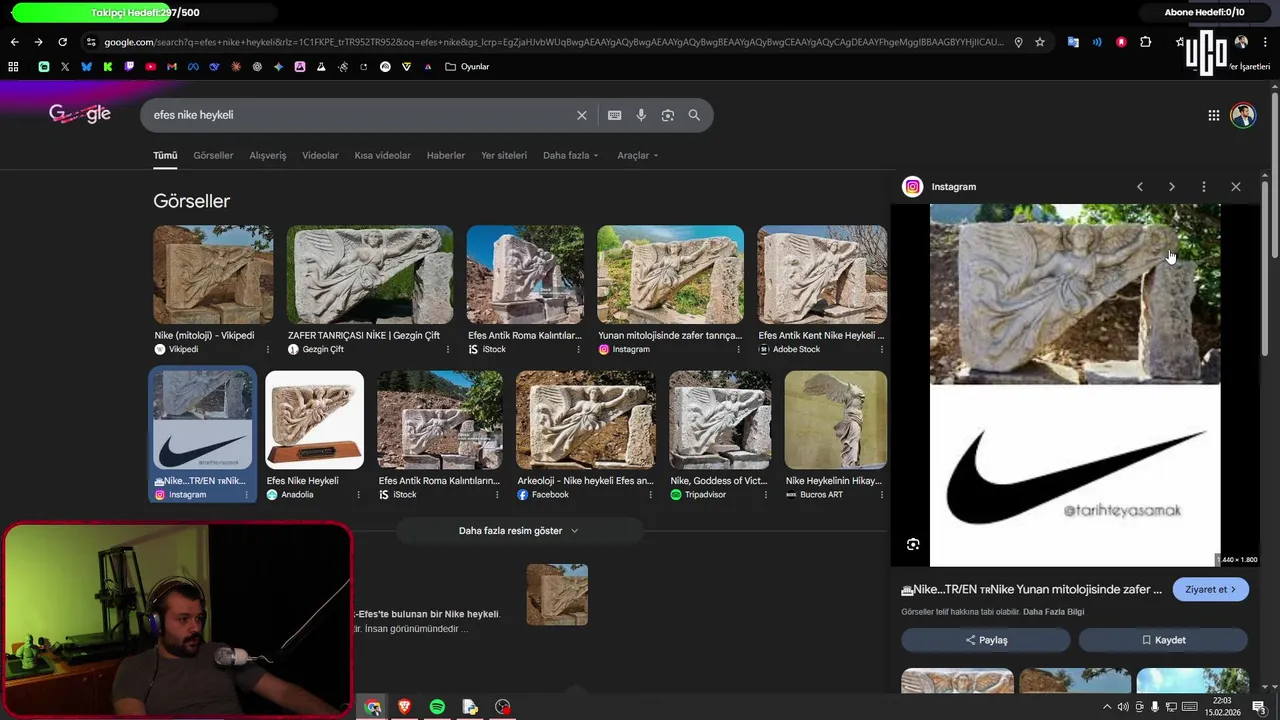Expand Daha fazla resim göster
The width and height of the screenshot is (1280, 720).
click(518, 531)
